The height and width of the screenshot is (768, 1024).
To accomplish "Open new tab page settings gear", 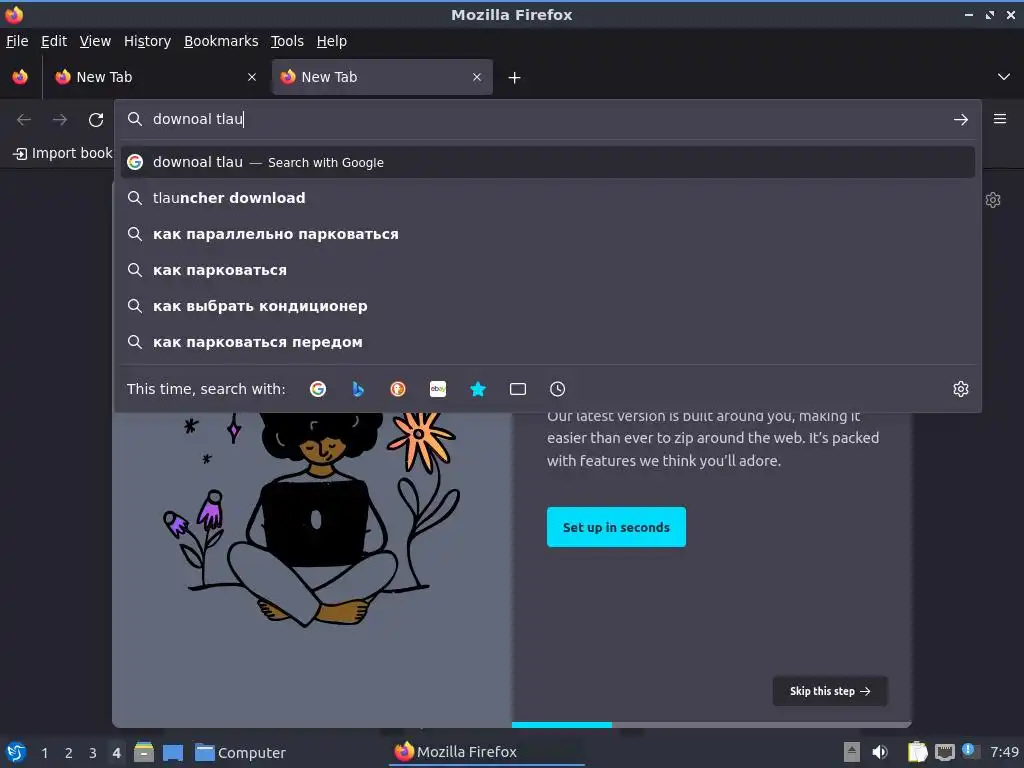I will [x=993, y=200].
